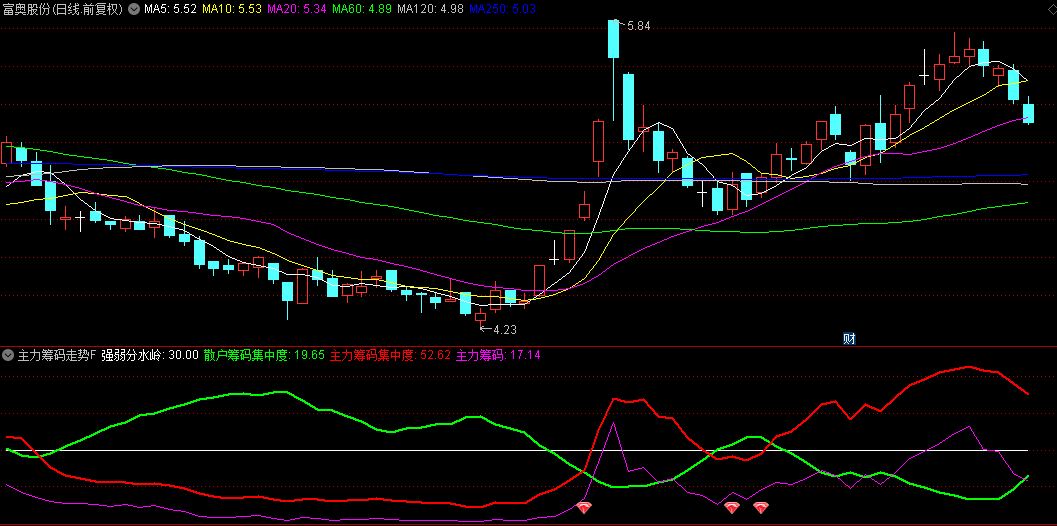Select the magenta 主力筹码 17.14 label
This screenshot has width=1057, height=526.
point(498,355)
